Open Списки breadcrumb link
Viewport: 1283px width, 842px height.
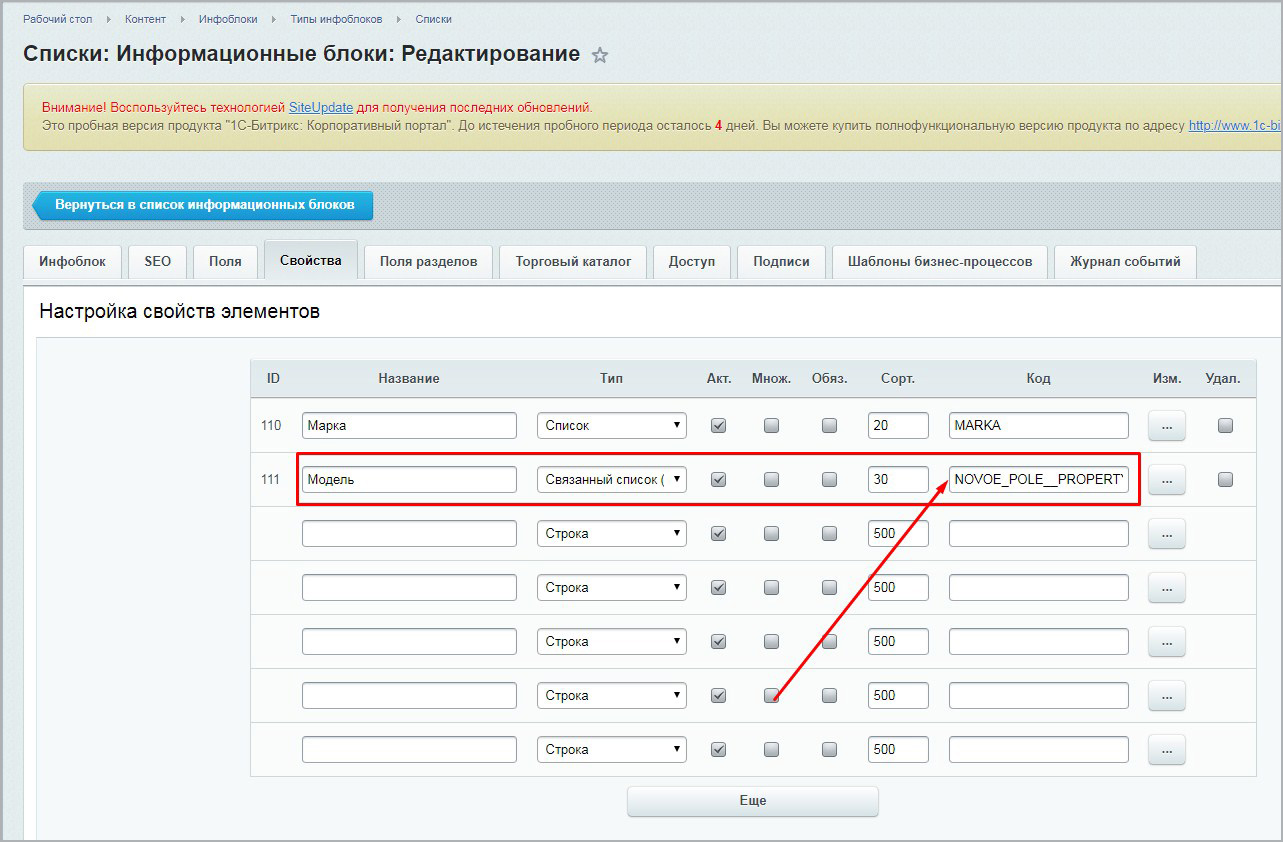coord(434,19)
